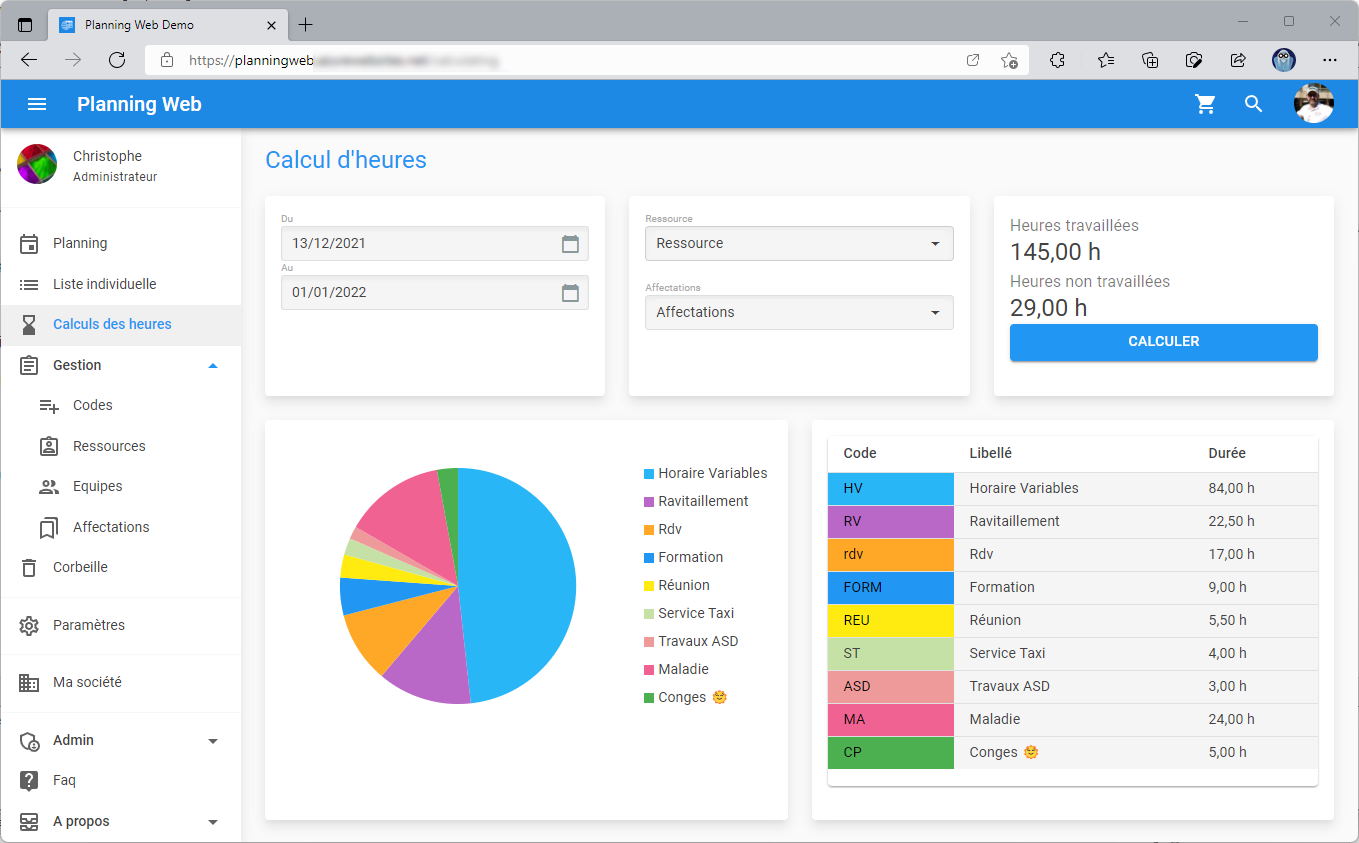Image resolution: width=1359 pixels, height=843 pixels.
Task: Click the Du date field 13/12/2021
Action: coord(434,243)
